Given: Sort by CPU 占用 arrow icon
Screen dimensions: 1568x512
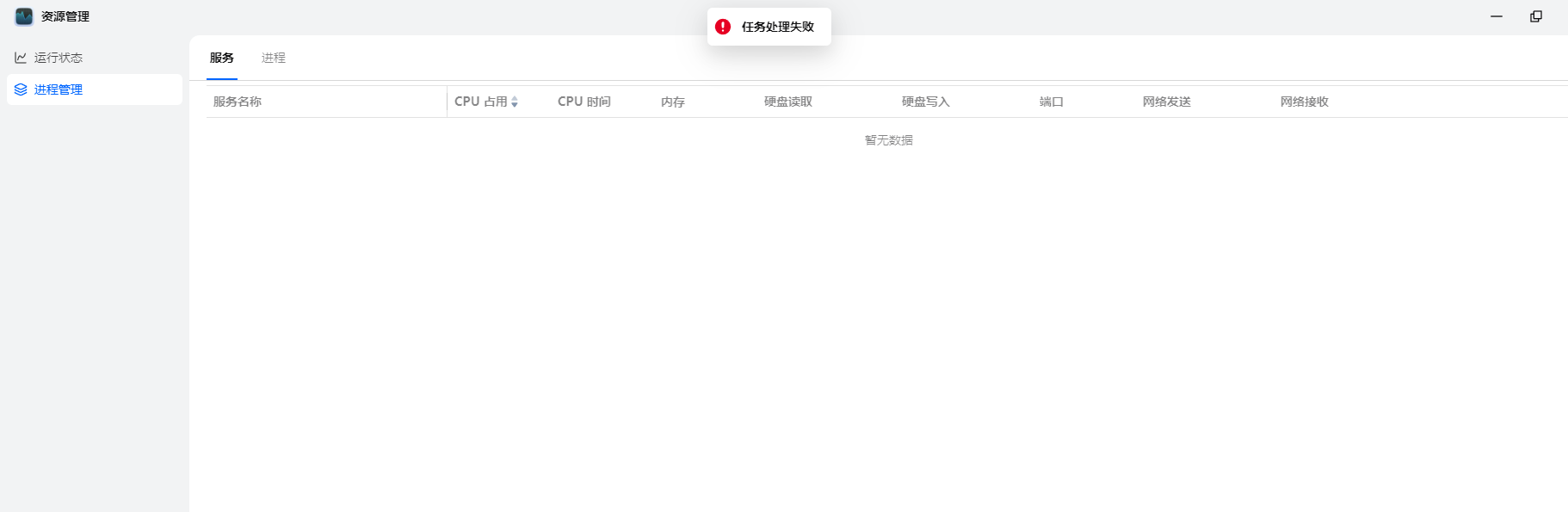Looking at the screenshot, I should coord(515,102).
